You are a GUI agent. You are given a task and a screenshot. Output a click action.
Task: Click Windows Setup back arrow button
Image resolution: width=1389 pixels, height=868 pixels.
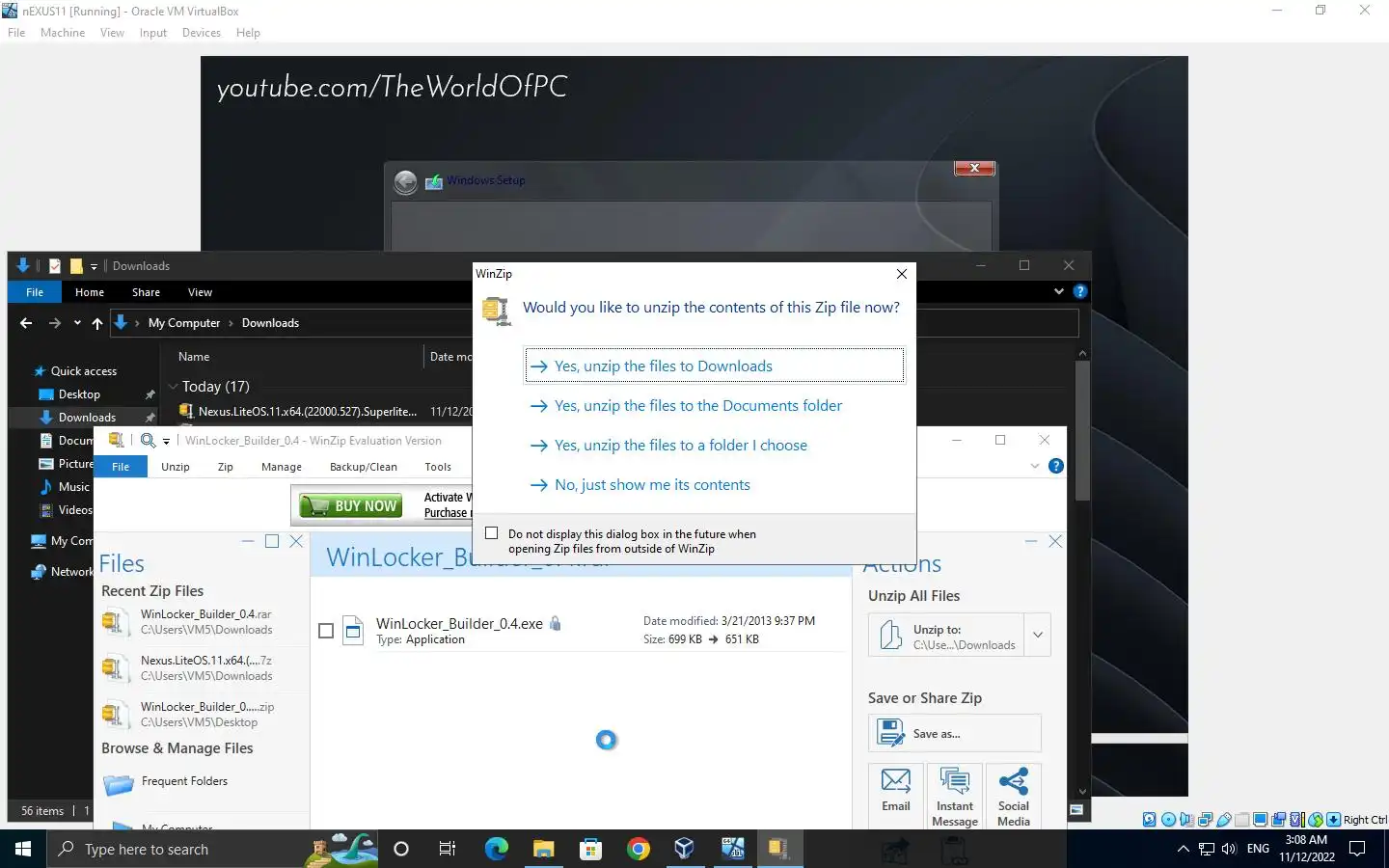tap(406, 181)
